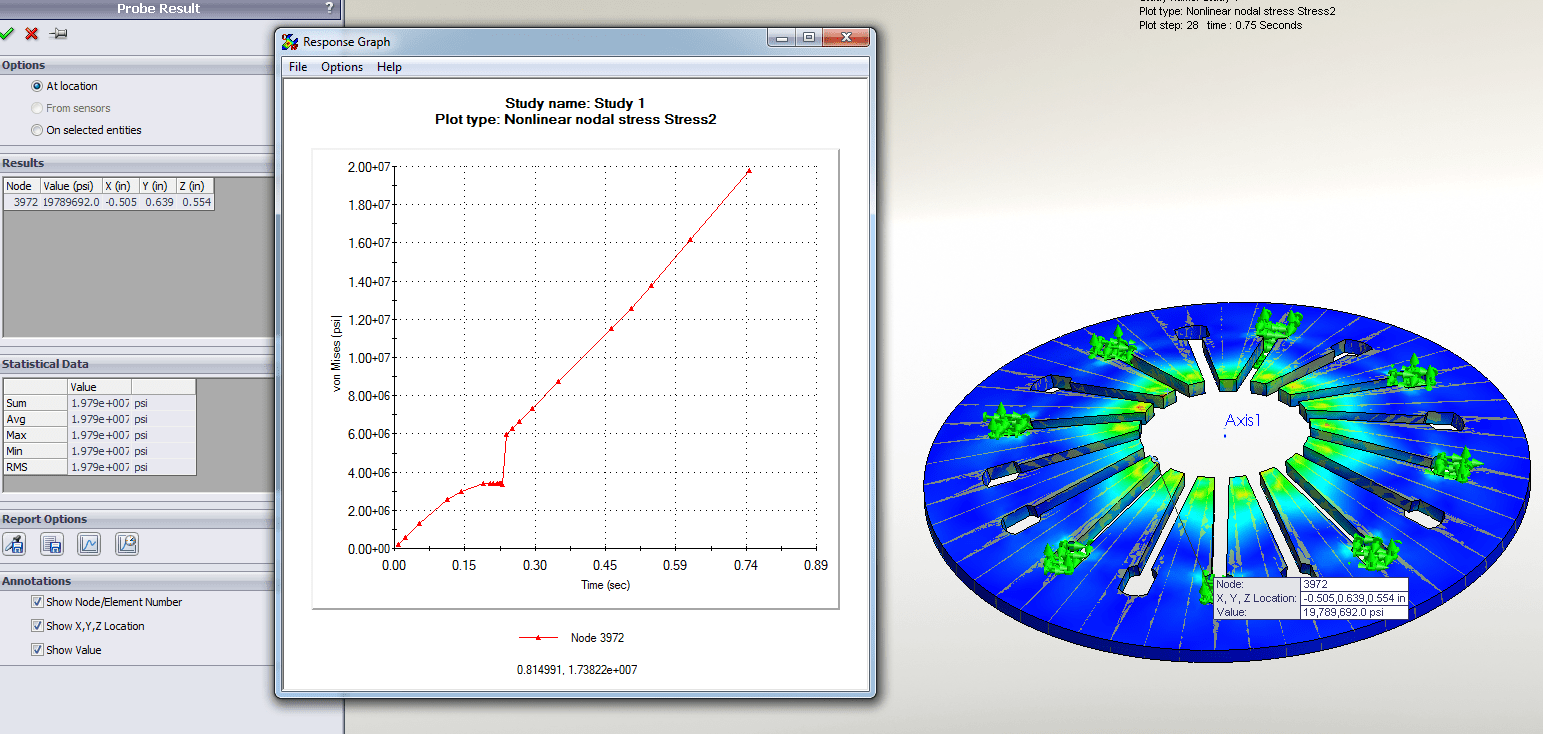The image size is (1543, 734).
Task: Collapse the Annotations section header
Action: click(x=137, y=581)
